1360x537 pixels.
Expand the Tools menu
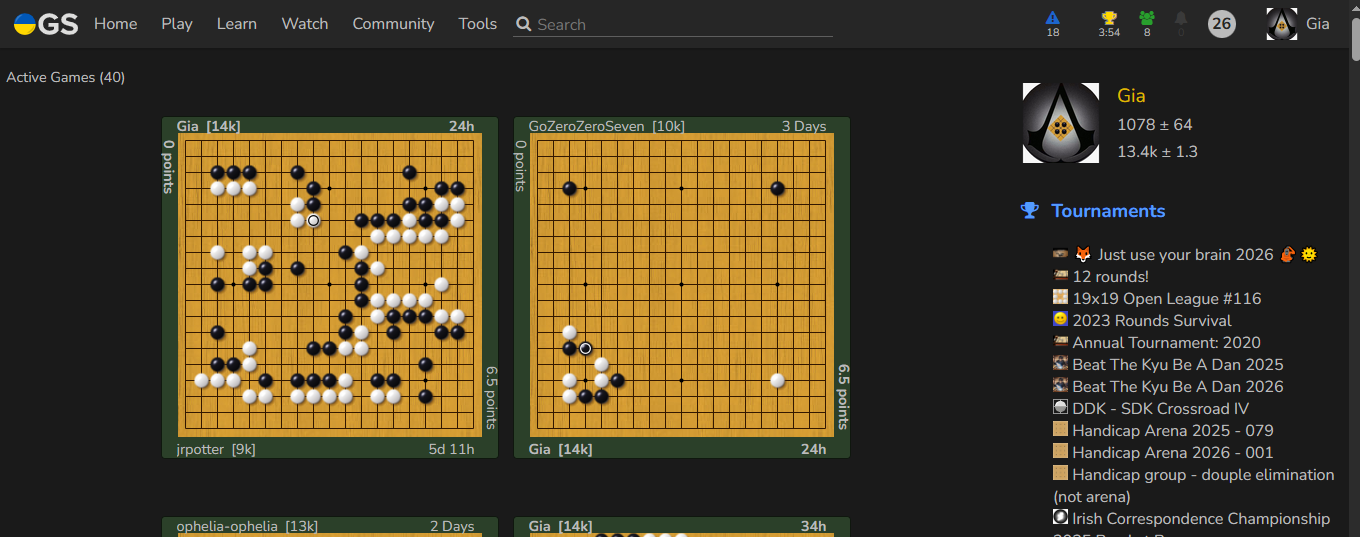coord(477,24)
